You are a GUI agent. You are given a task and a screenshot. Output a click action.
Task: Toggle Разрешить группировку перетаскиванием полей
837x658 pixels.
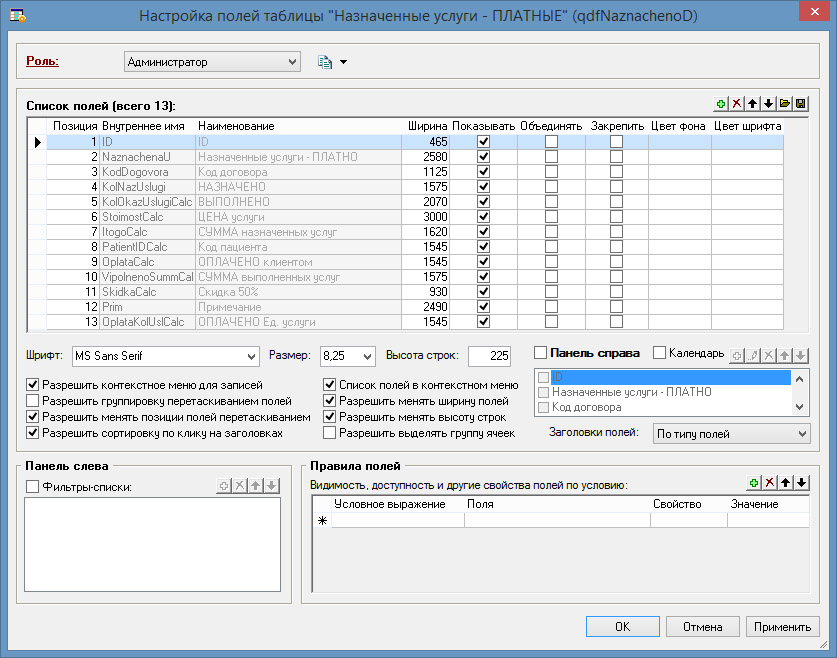(34, 401)
